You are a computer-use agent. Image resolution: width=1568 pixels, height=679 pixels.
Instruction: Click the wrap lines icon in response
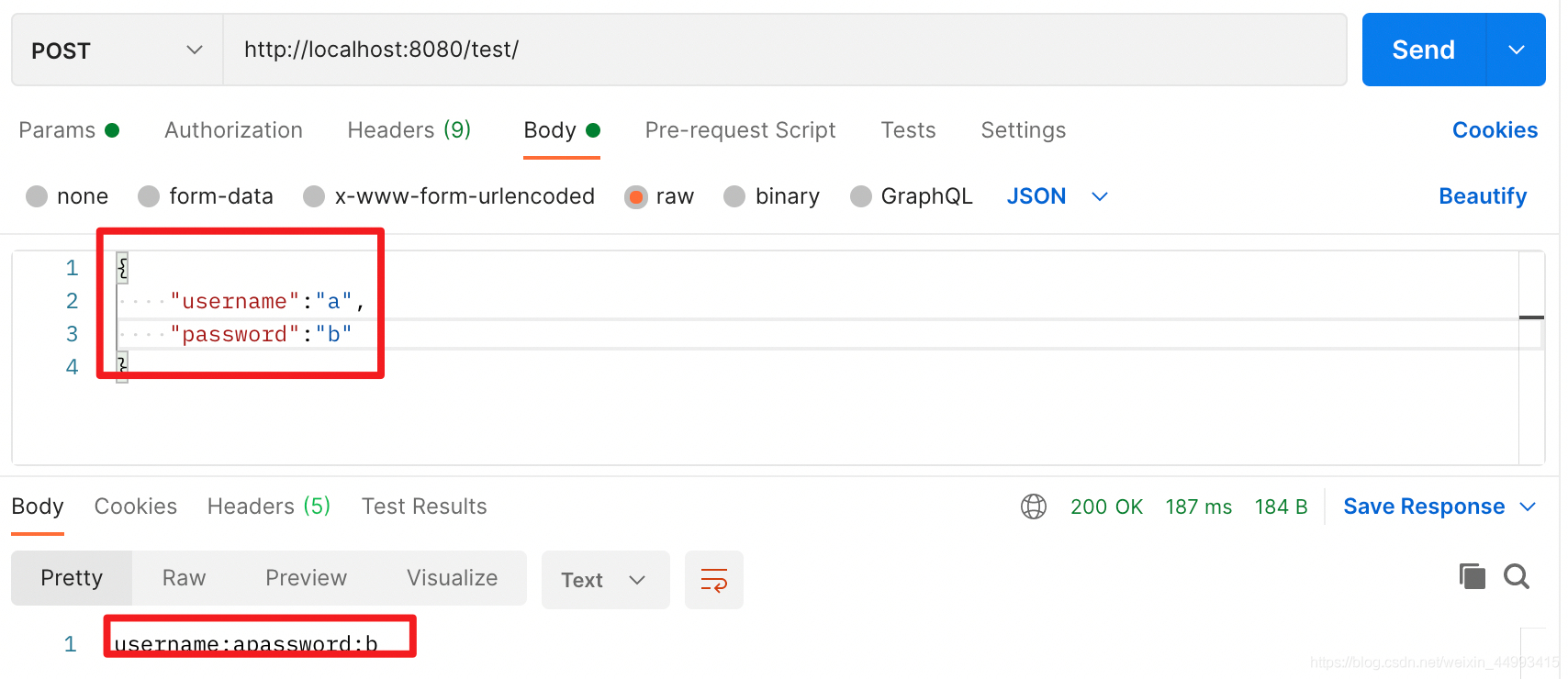pyautogui.click(x=713, y=580)
